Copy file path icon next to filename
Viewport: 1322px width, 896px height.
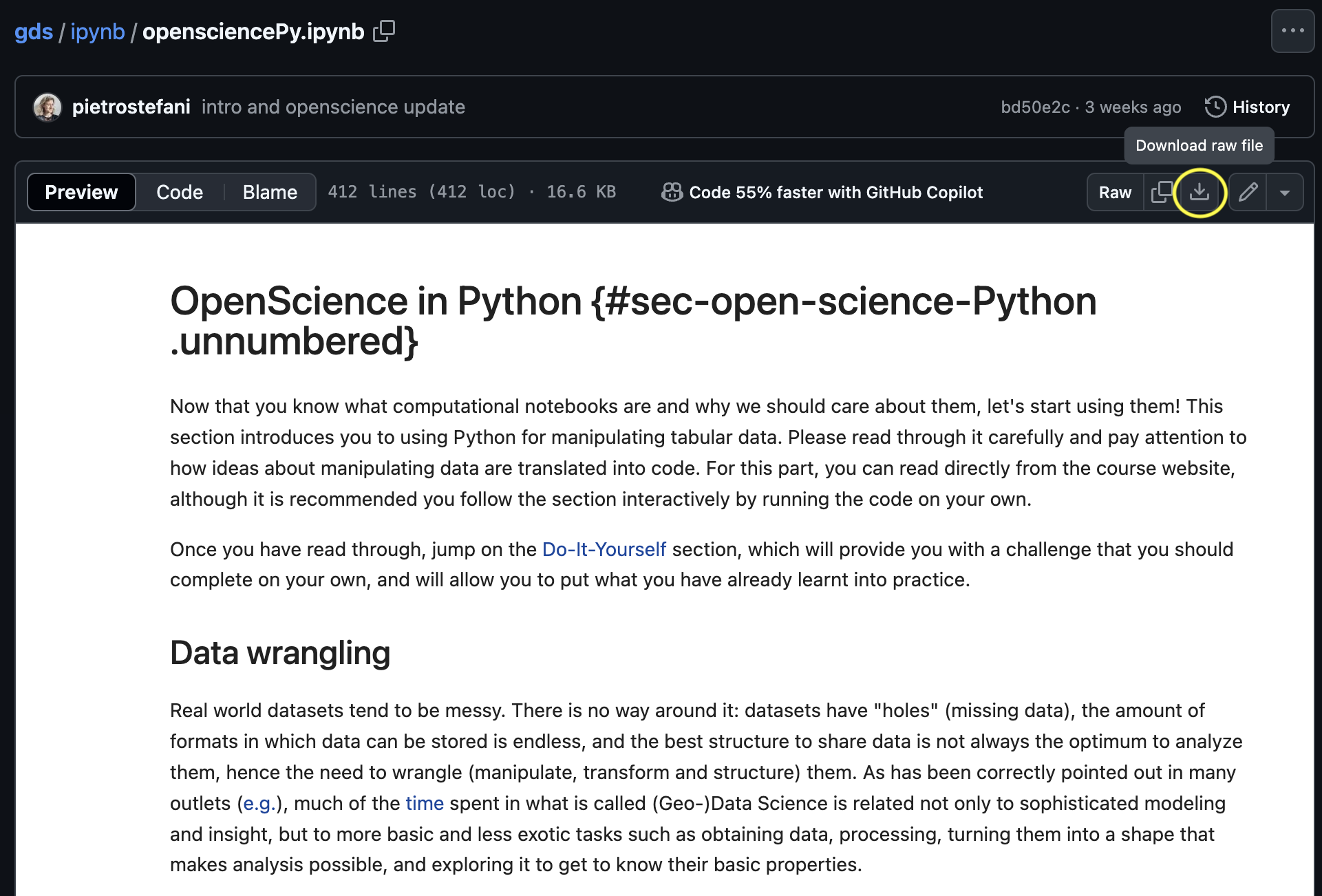(383, 31)
